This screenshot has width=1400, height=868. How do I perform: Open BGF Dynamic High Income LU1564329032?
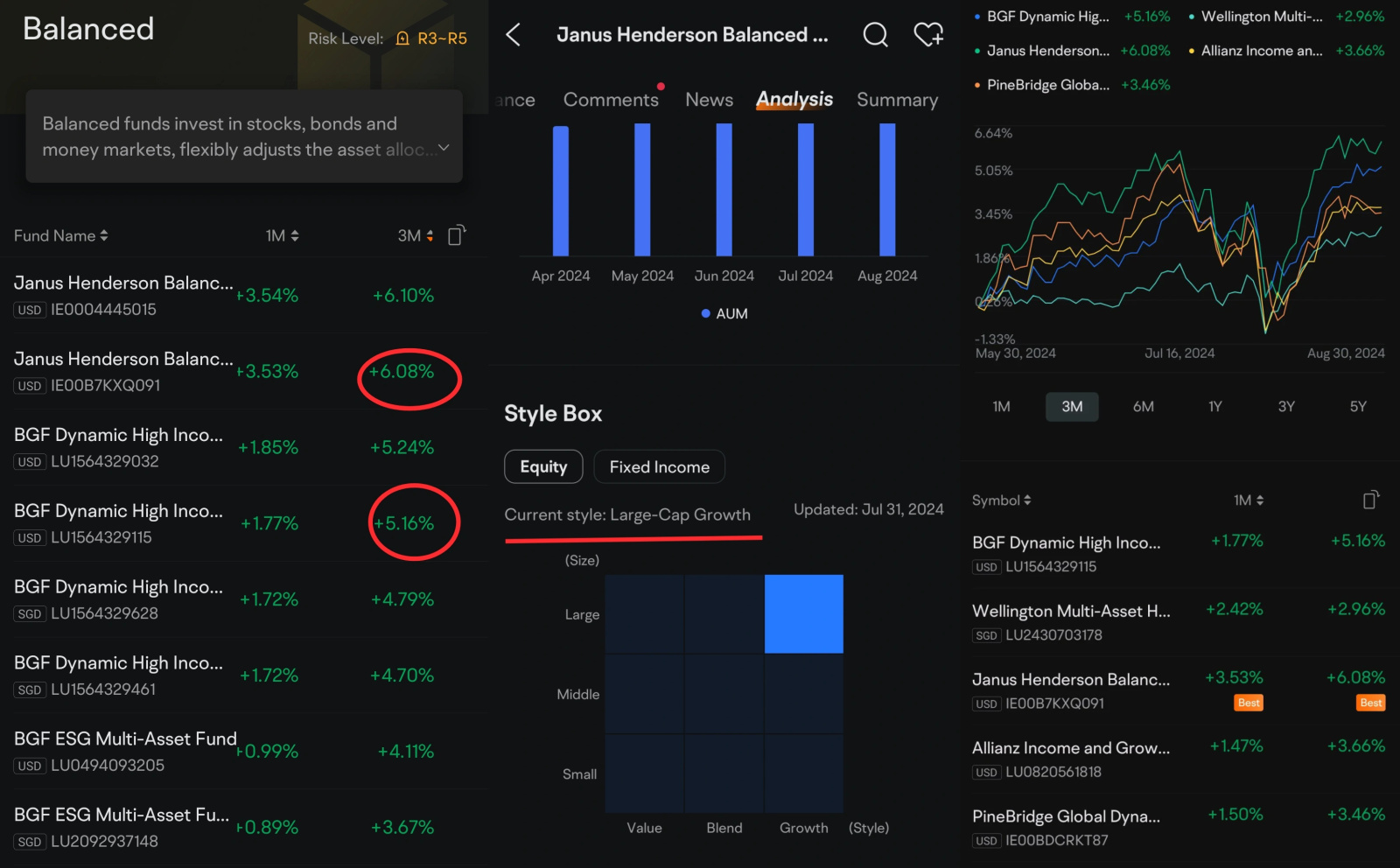[x=244, y=447]
